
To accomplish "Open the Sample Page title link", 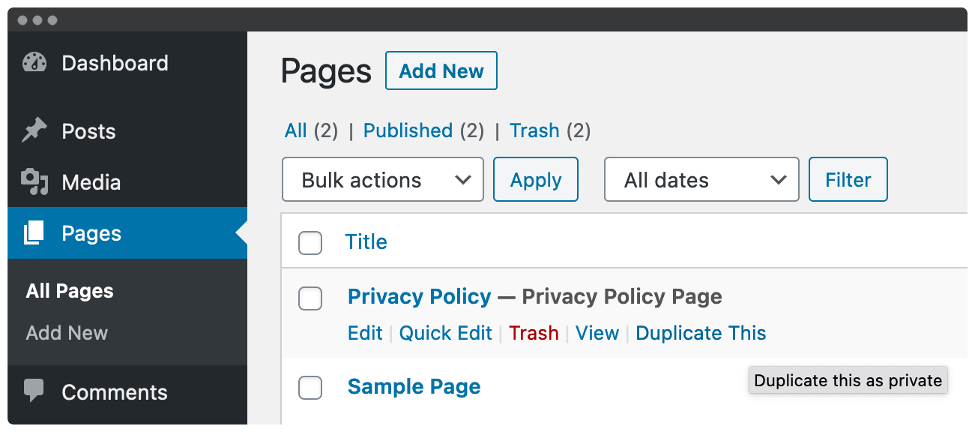I will (x=414, y=386).
